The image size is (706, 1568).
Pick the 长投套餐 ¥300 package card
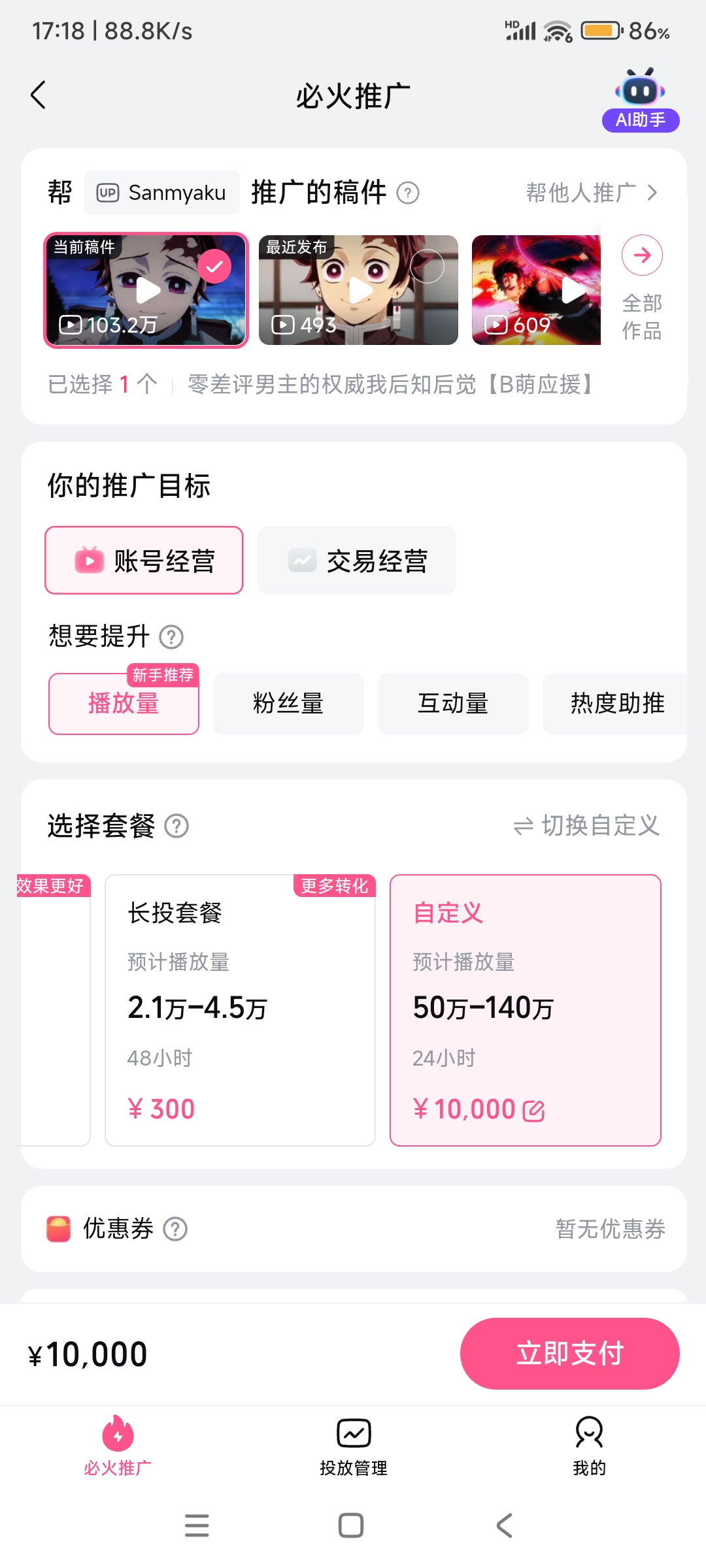[x=240, y=1010]
